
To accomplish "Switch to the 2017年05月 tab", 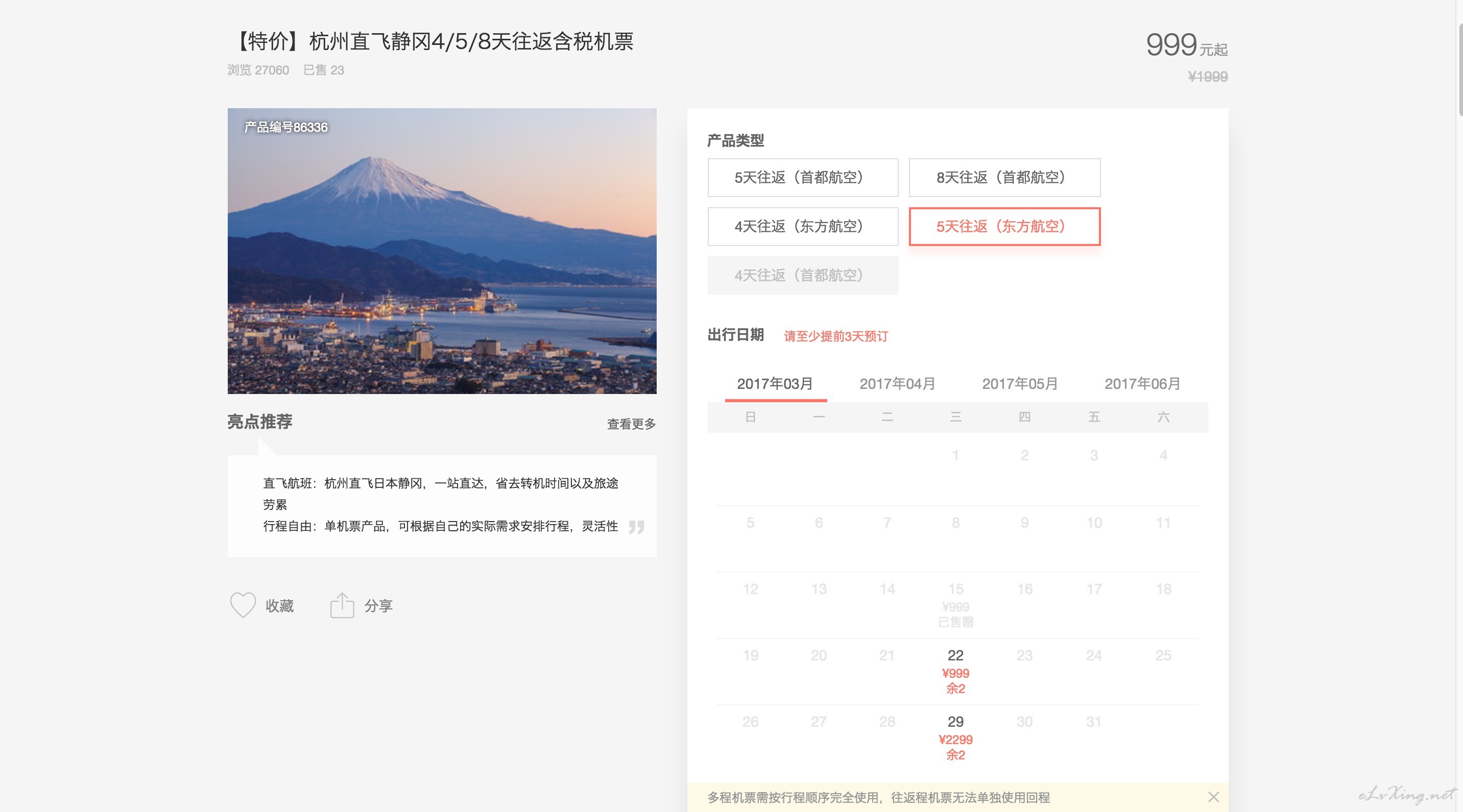I will (1020, 384).
